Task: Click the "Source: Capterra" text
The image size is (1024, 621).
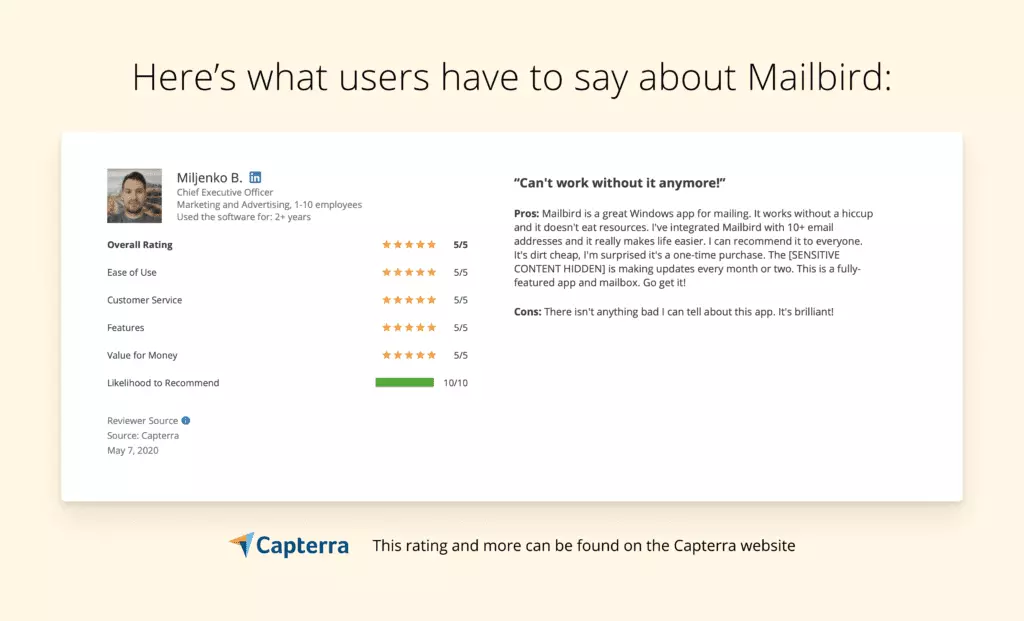Action: (x=143, y=435)
